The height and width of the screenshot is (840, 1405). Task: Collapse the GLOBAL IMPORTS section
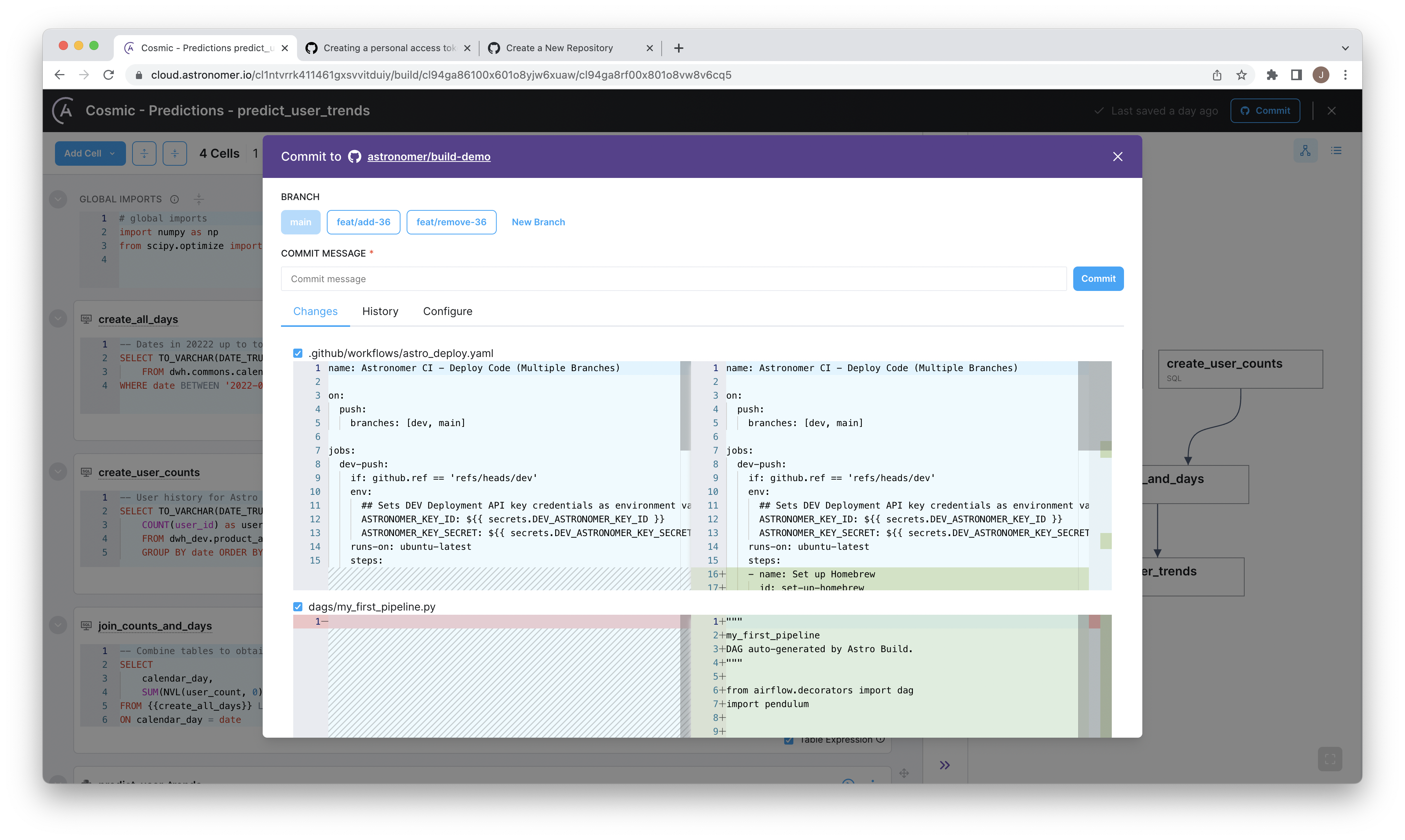58,199
